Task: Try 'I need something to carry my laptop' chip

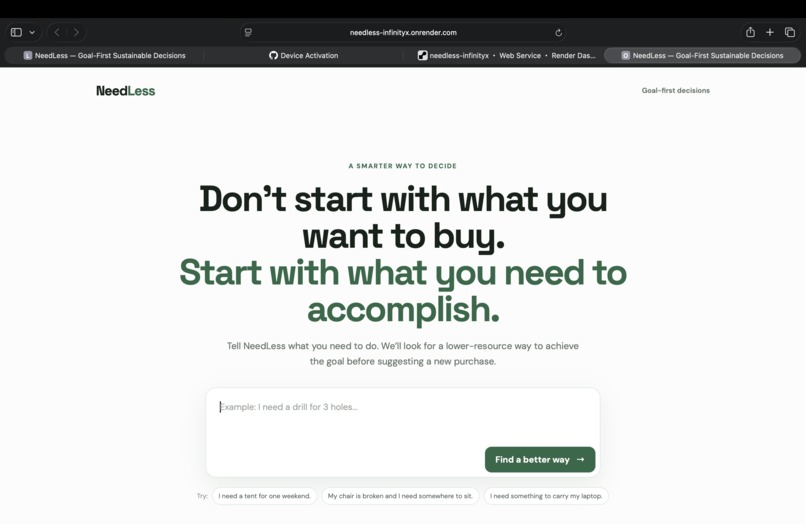Action: pyautogui.click(x=546, y=496)
